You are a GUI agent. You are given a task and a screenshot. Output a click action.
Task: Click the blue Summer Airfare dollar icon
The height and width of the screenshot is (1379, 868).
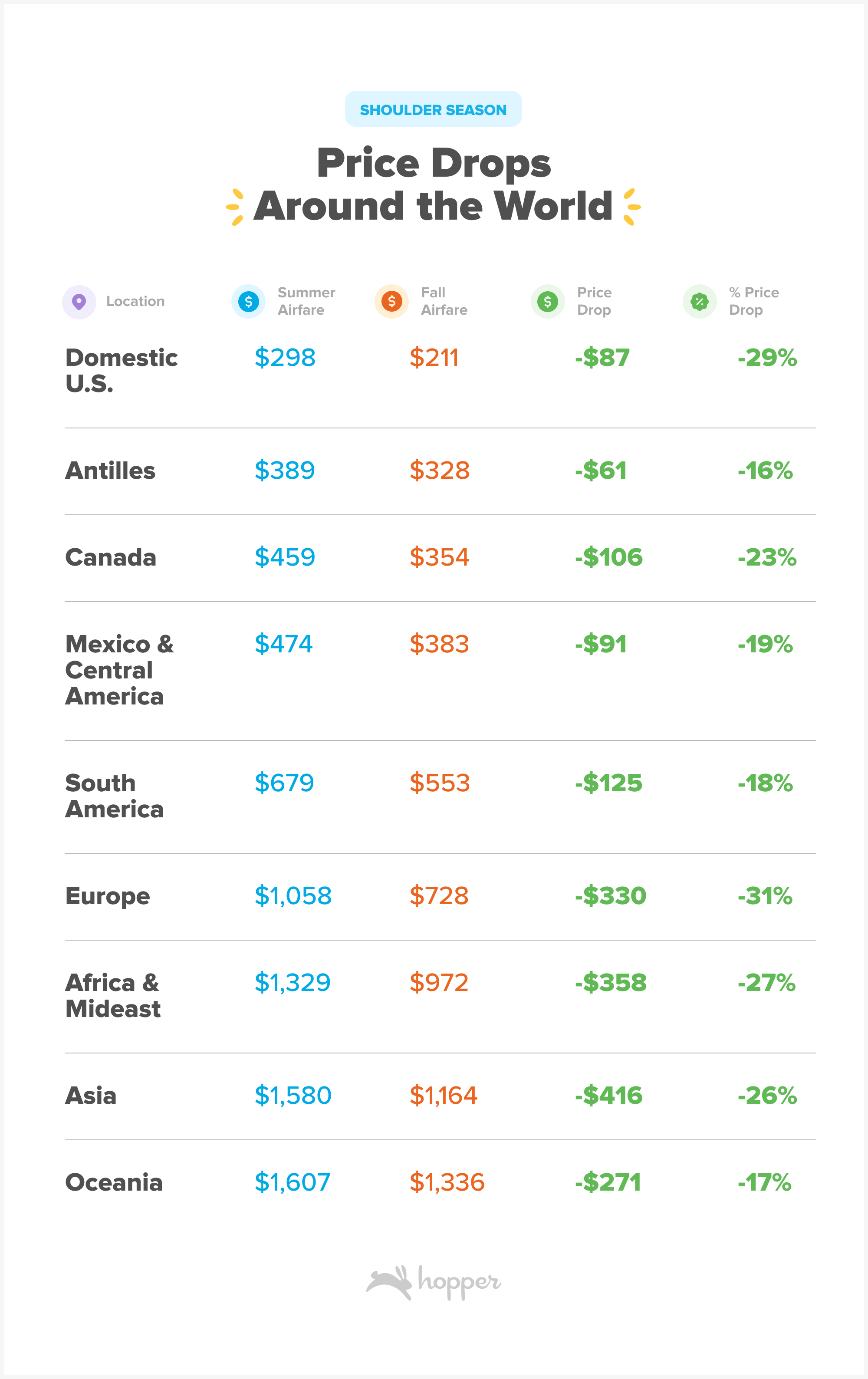point(249,301)
